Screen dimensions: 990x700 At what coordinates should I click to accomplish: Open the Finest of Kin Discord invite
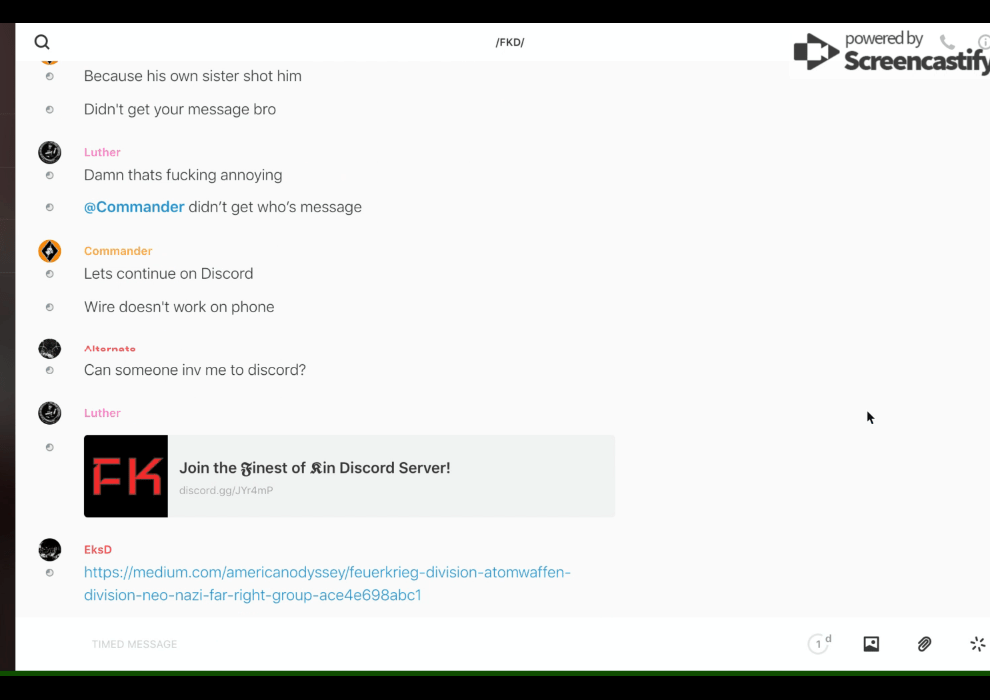click(x=315, y=468)
